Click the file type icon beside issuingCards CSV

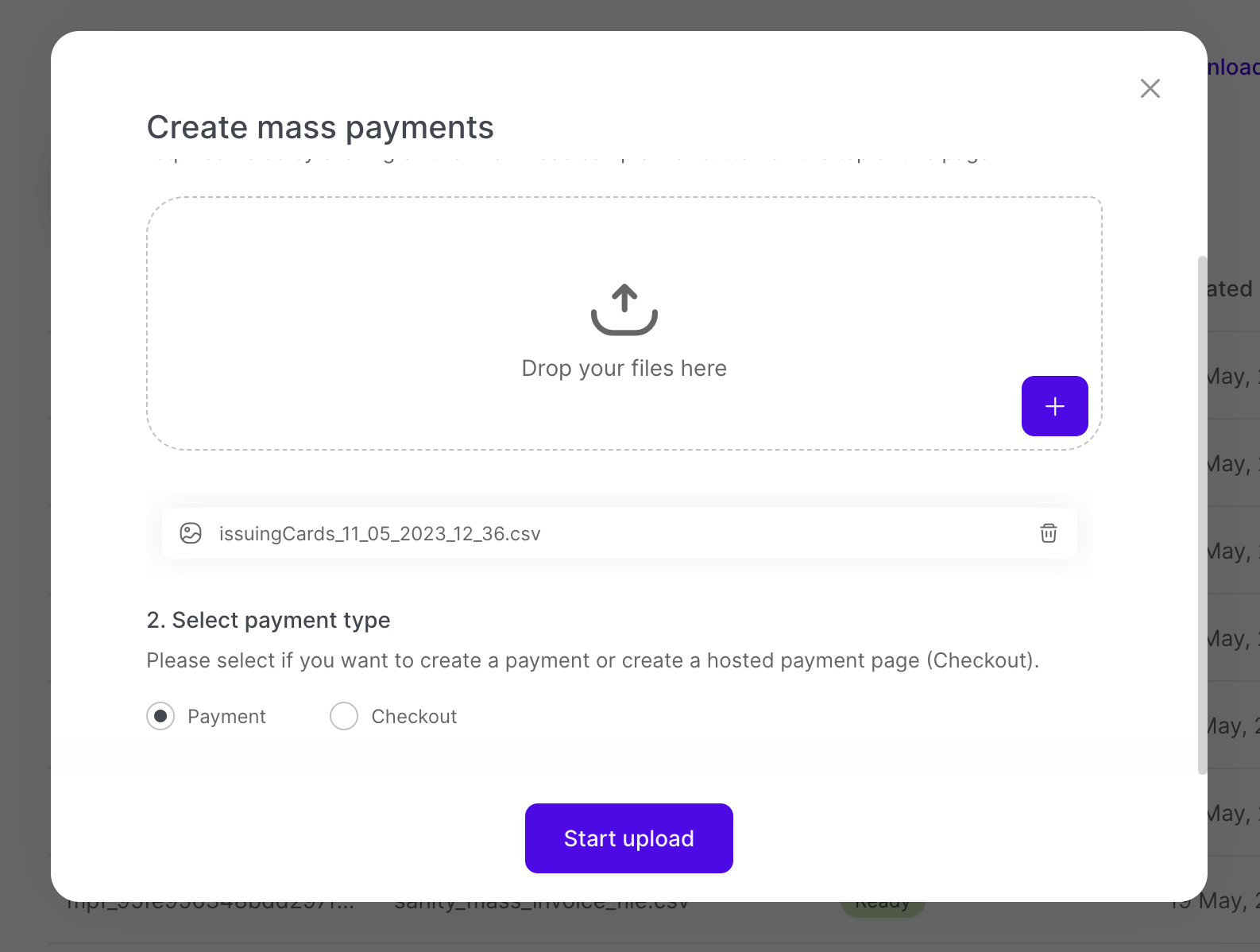pos(191,533)
